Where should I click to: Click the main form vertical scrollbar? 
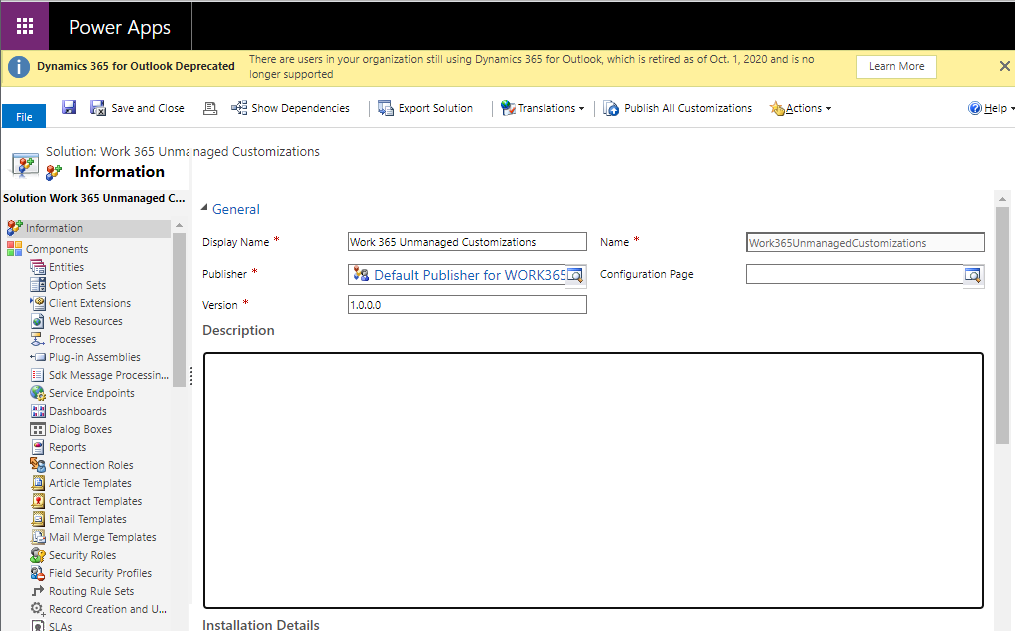pyautogui.click(x=1002, y=325)
